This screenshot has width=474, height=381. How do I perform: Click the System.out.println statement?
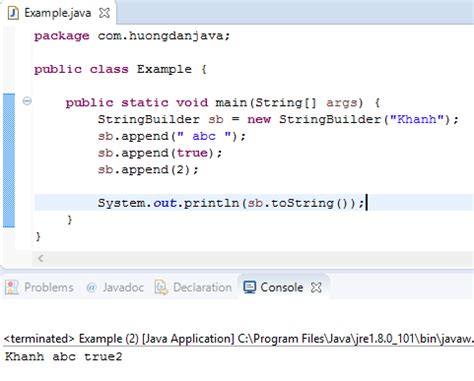(x=231, y=203)
